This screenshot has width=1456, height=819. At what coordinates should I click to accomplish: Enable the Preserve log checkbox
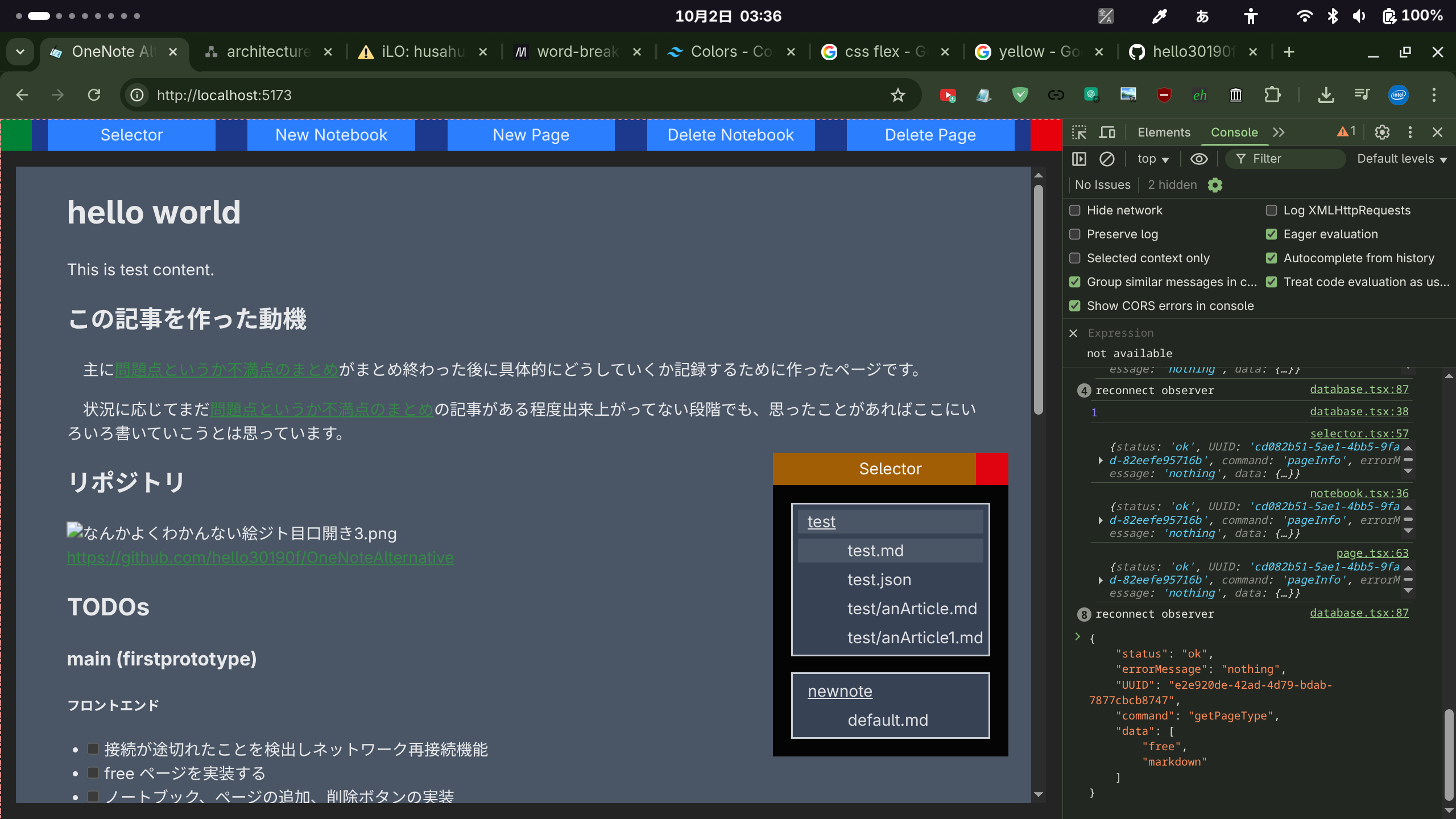[1074, 234]
